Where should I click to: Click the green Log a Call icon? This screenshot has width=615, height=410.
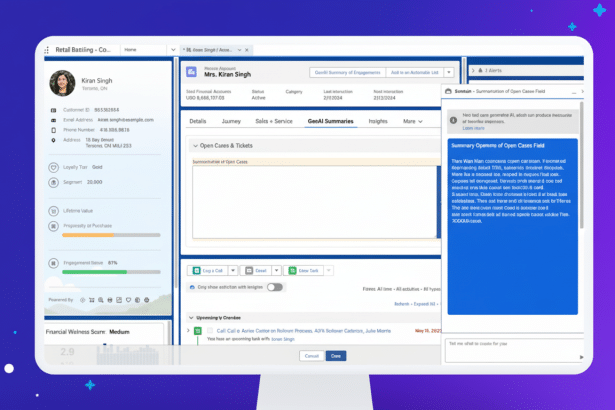tap(196, 271)
